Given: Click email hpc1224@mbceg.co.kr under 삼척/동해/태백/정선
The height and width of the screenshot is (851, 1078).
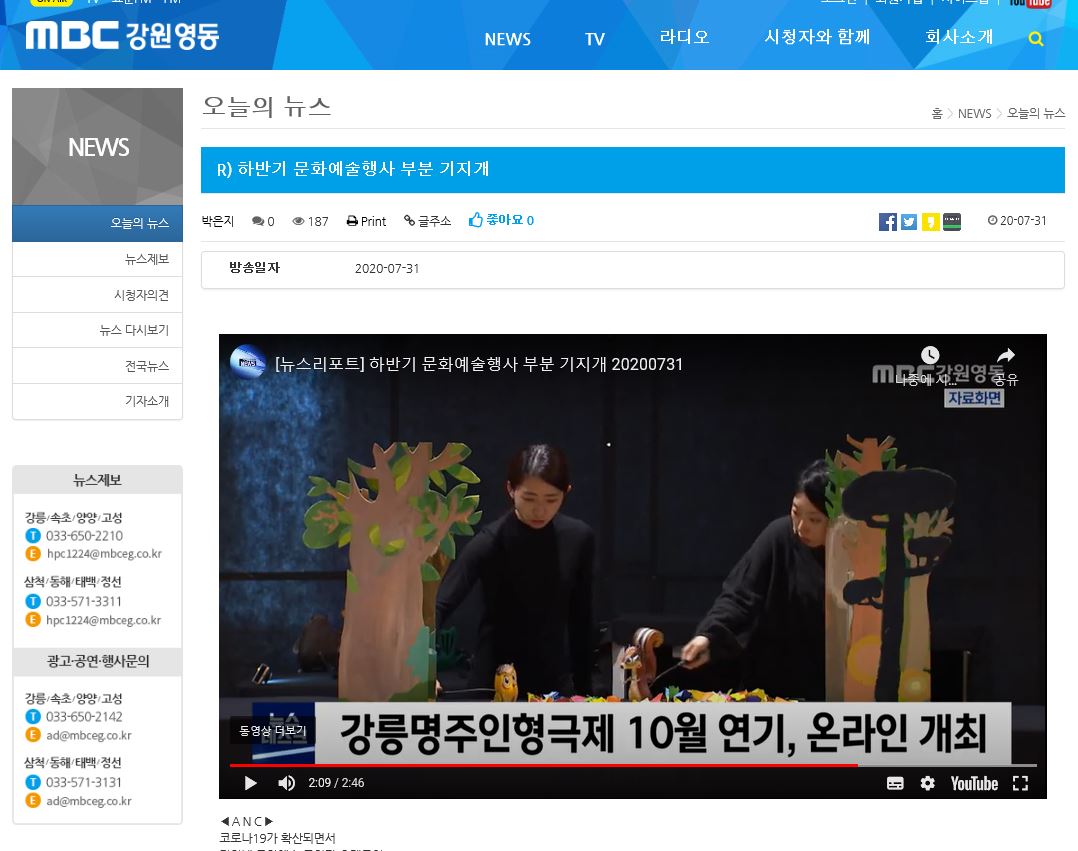Looking at the screenshot, I should click(103, 620).
